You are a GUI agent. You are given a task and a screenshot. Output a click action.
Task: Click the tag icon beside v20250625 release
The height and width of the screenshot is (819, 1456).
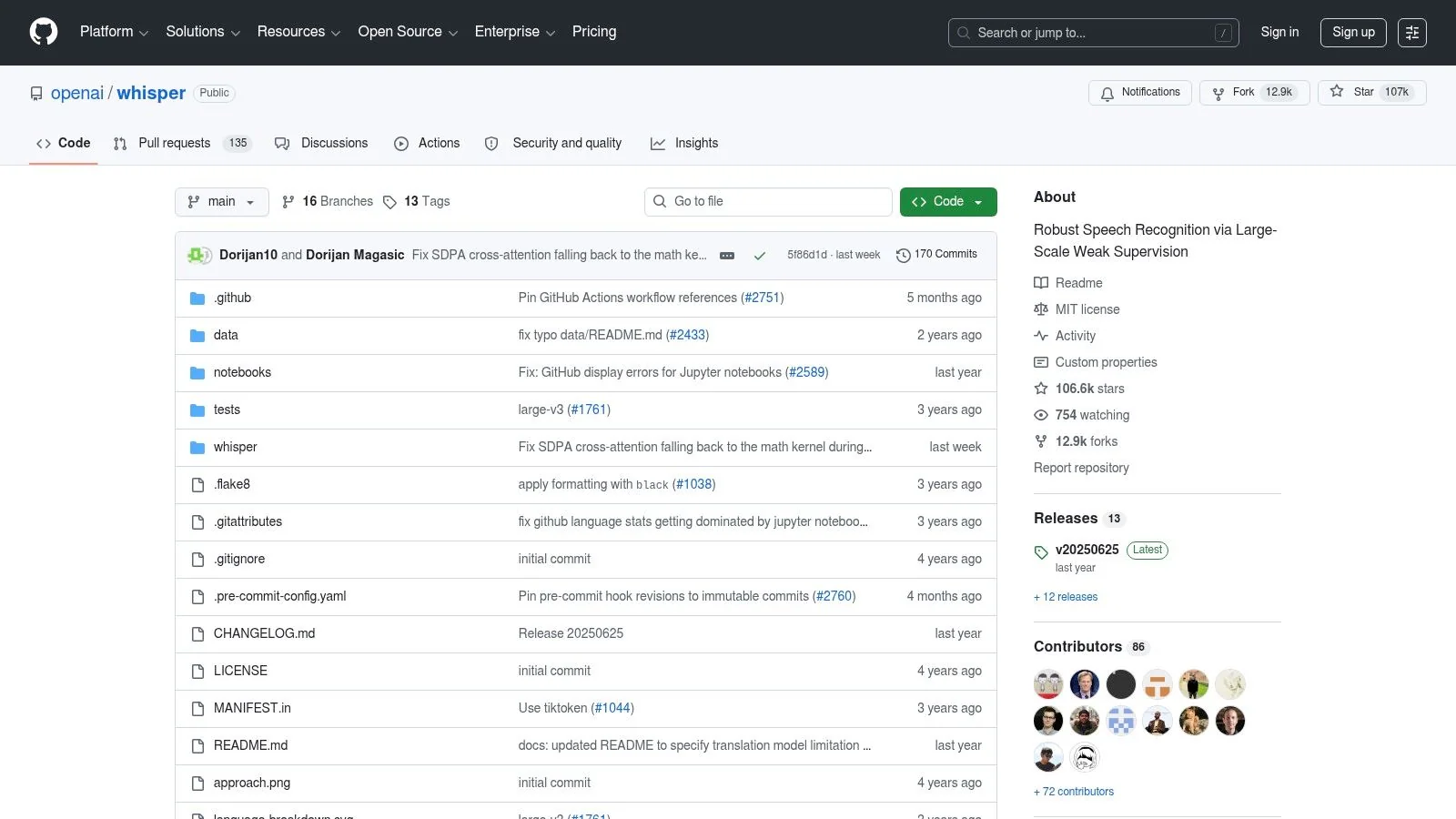pyautogui.click(x=1041, y=552)
